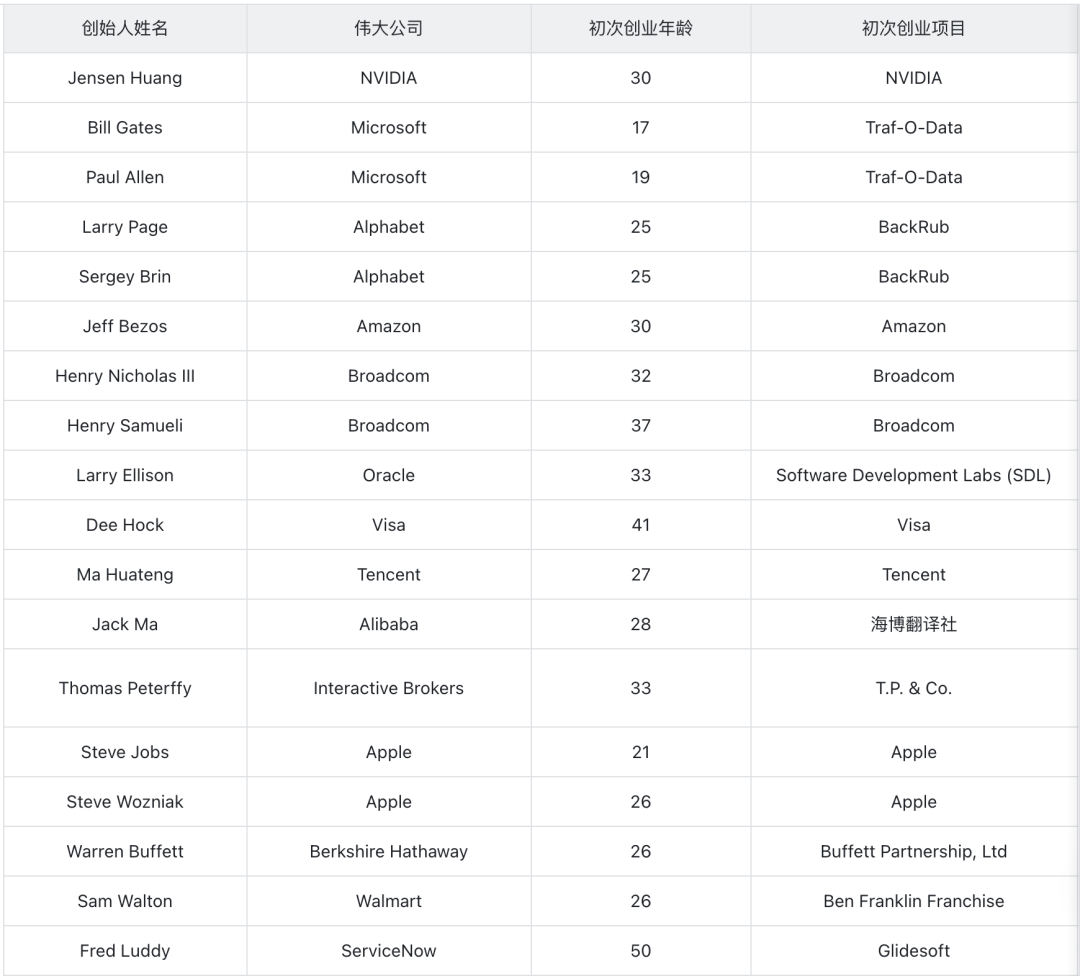Image resolution: width=1080 pixels, height=976 pixels.
Task: Select the Jeff Bezos cell
Action: (125, 326)
